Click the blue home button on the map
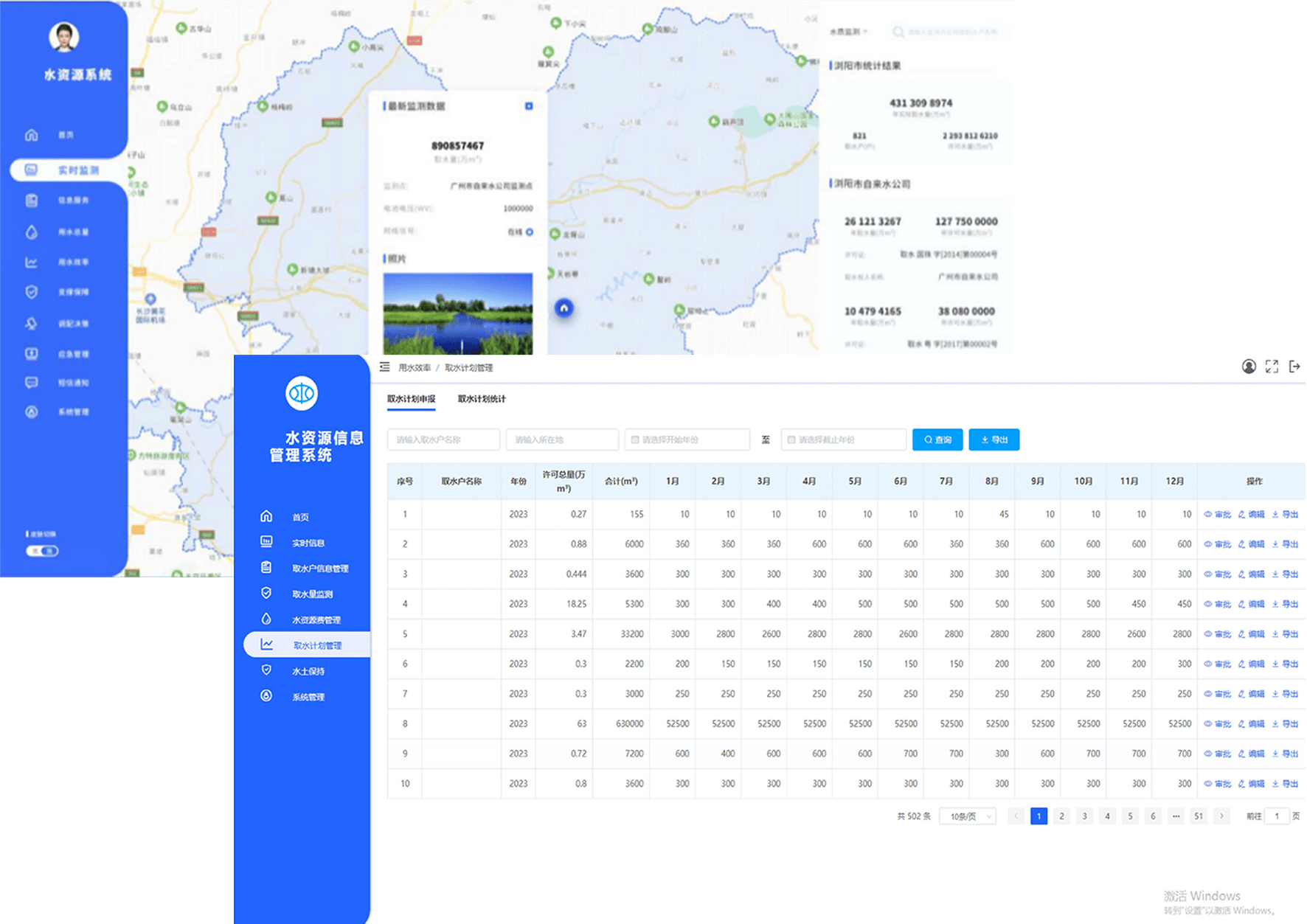This screenshot has width=1307, height=924. click(564, 308)
